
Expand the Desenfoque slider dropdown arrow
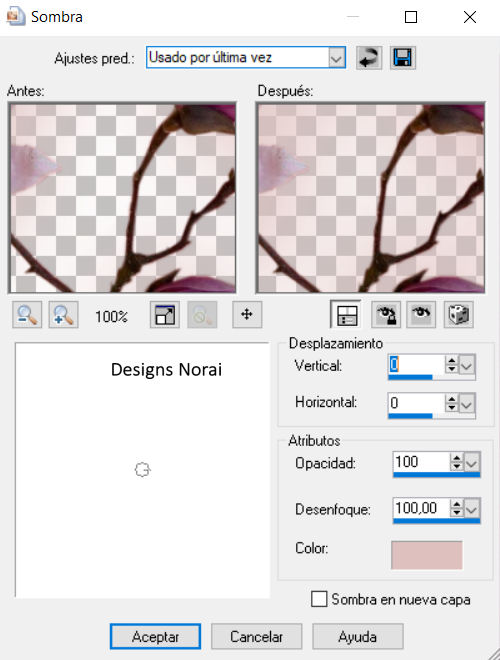(x=472, y=508)
